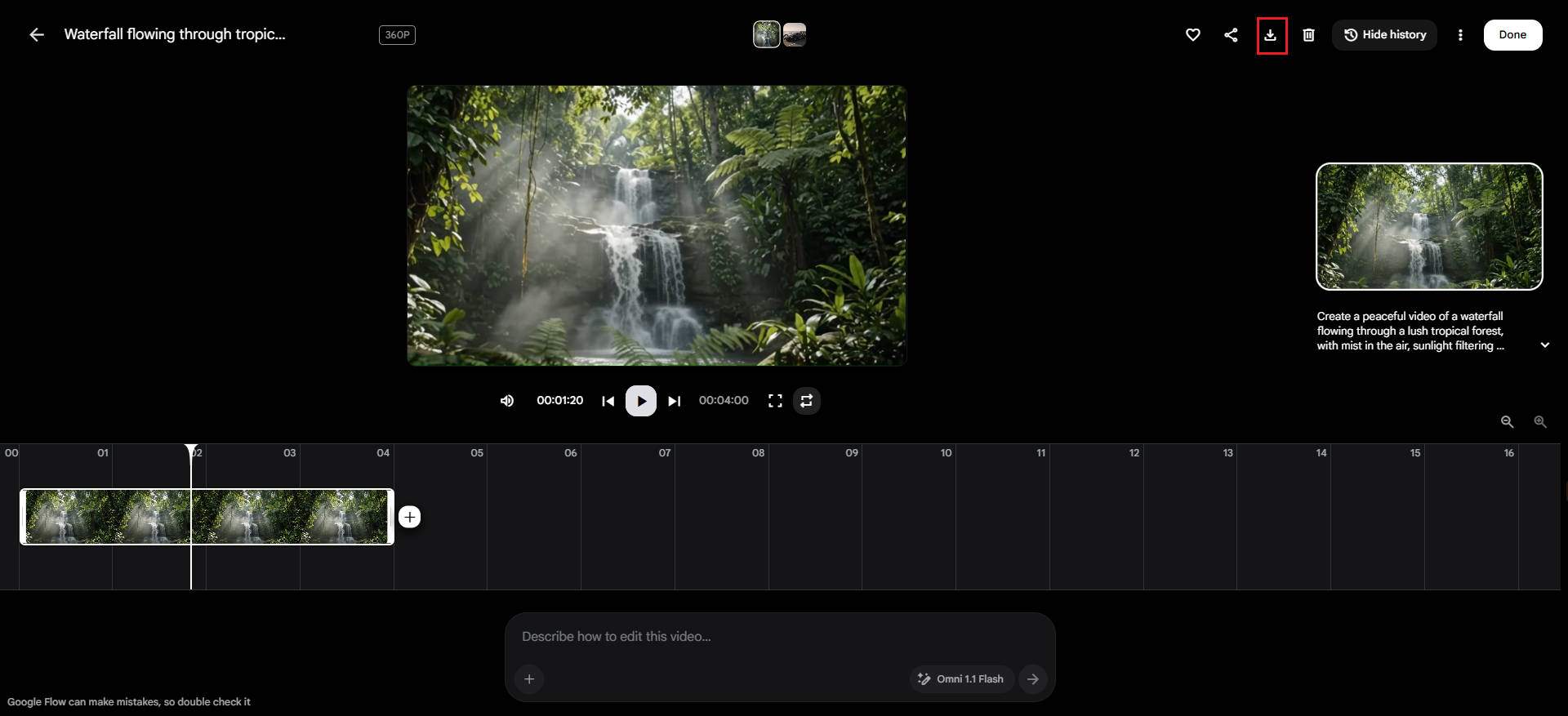Play the video
This screenshot has height=716, width=1568.
coord(641,401)
